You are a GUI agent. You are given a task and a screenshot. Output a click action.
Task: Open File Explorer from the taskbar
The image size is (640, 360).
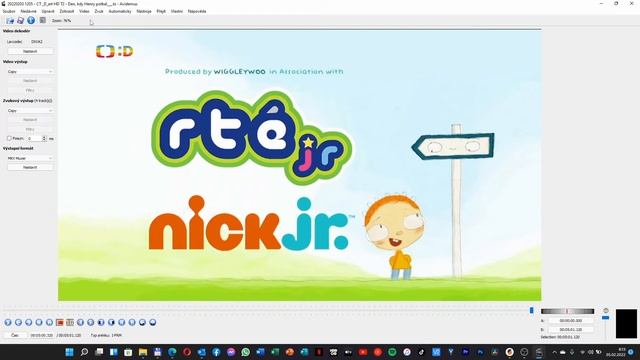point(143,352)
